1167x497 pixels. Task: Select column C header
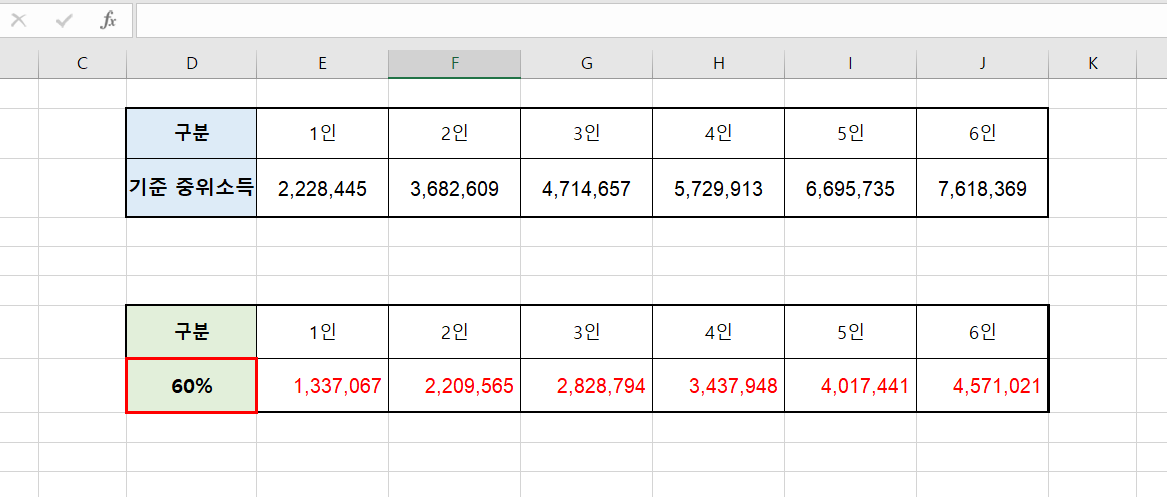[83, 64]
